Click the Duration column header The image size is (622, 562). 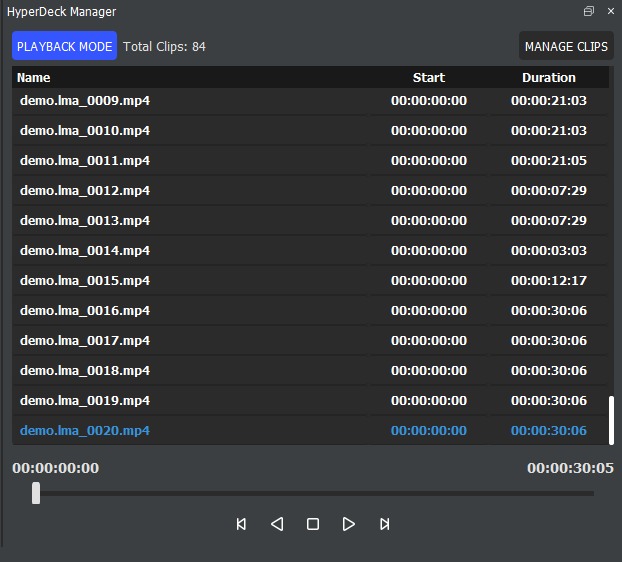549,77
